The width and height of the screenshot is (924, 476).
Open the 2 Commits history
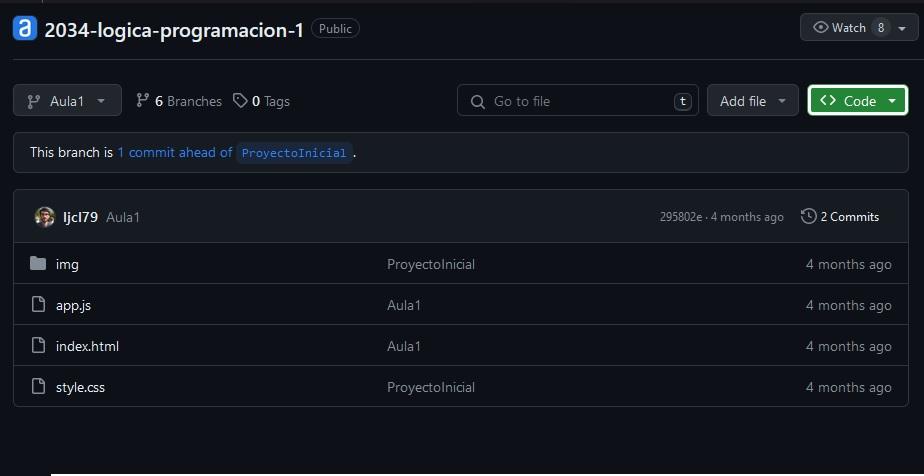[x=849, y=217]
